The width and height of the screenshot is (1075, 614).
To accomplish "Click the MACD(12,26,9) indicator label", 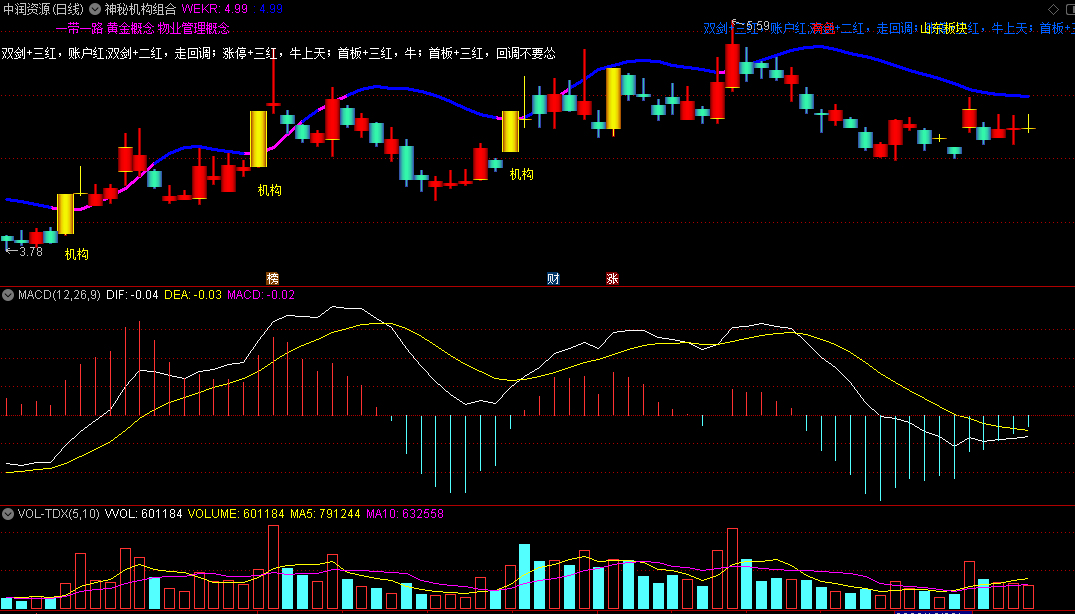I will click(59, 295).
